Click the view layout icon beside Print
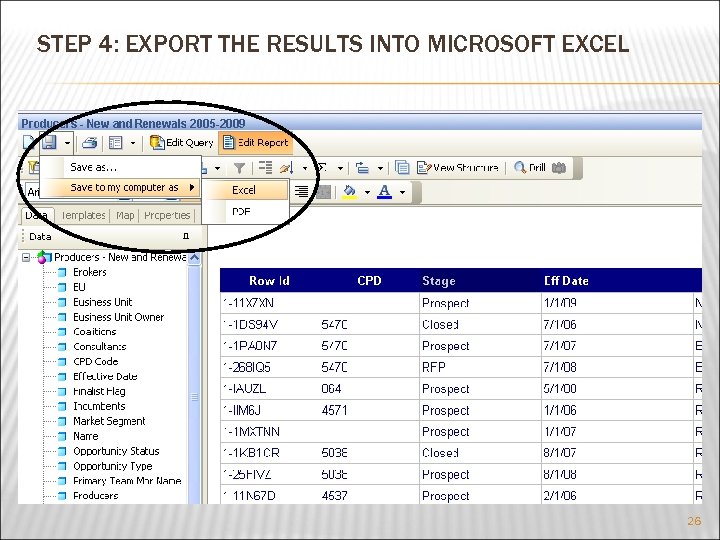This screenshot has height=540, width=720. pyautogui.click(x=115, y=143)
